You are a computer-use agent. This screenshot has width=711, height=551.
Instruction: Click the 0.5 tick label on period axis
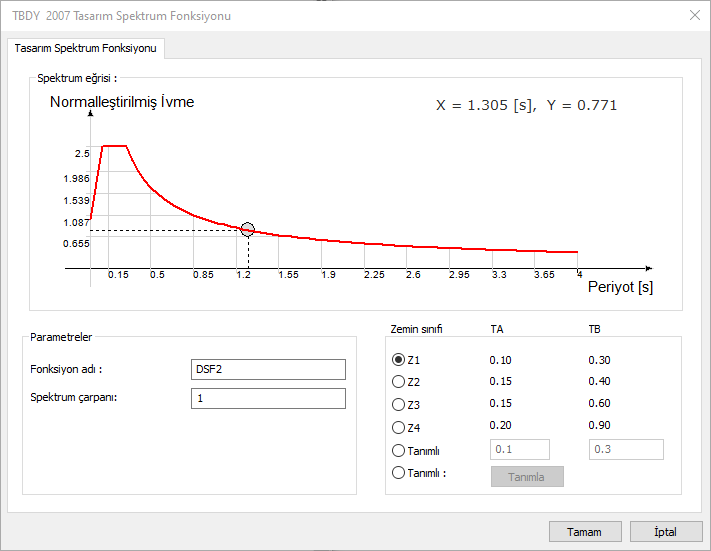pos(157,274)
